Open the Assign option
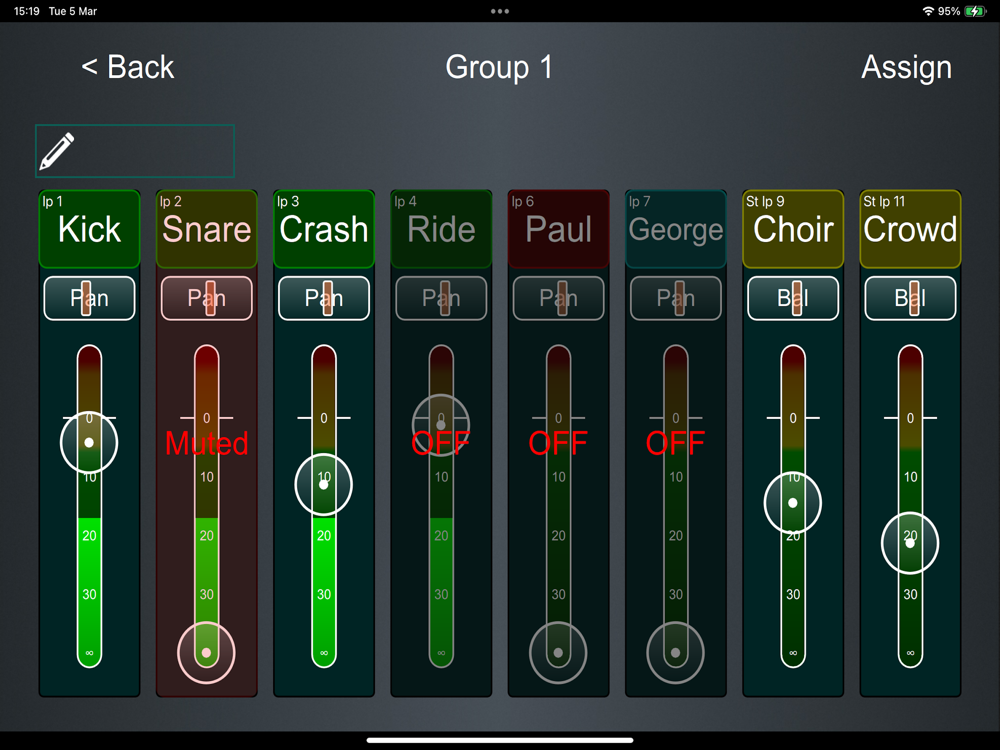1000x750 pixels. pos(906,68)
